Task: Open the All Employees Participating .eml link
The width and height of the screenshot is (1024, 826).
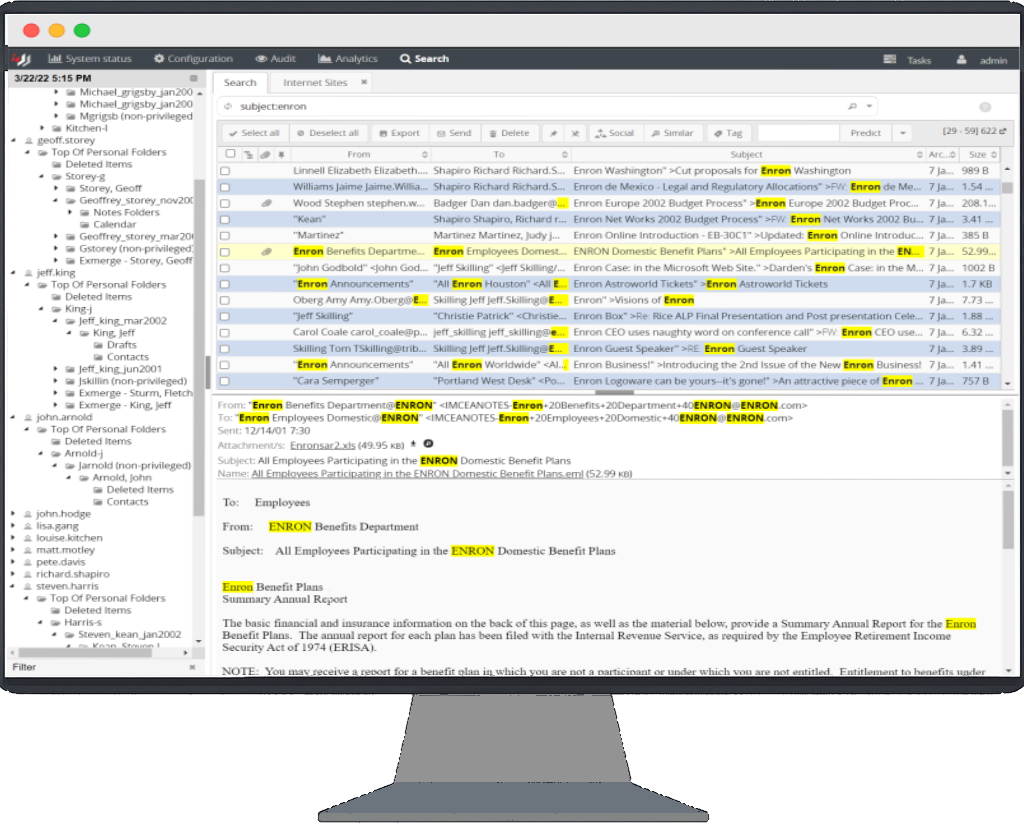Action: [x=417, y=474]
